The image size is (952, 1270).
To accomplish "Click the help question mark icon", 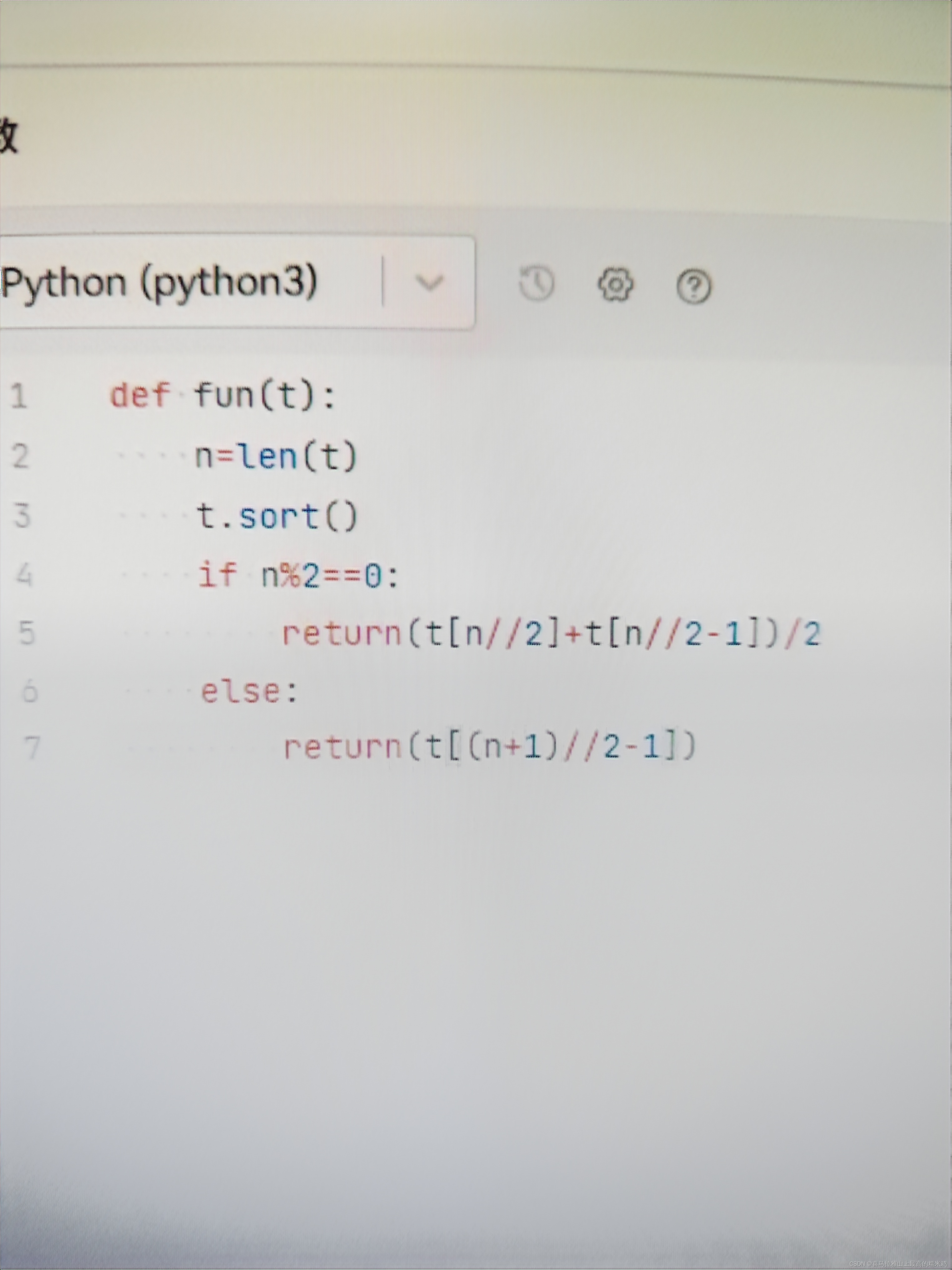I will pyautogui.click(x=694, y=286).
